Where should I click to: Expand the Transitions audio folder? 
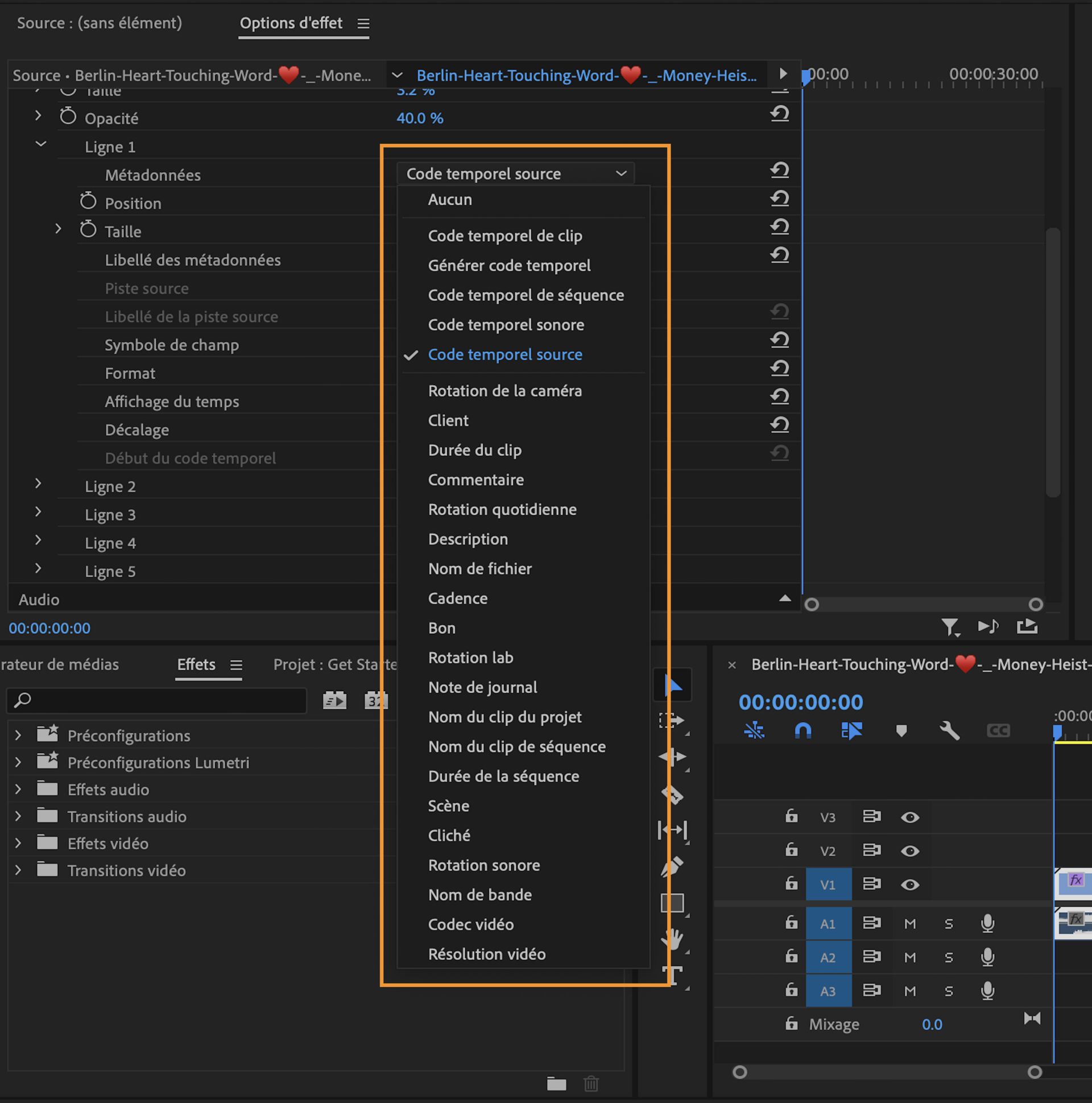[18, 816]
